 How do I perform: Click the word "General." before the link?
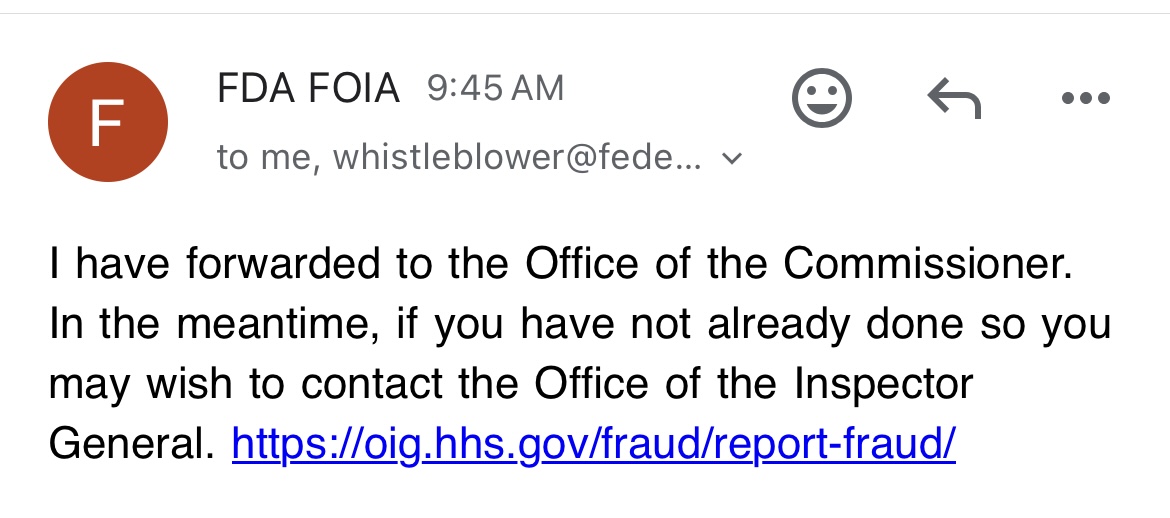[132, 444]
